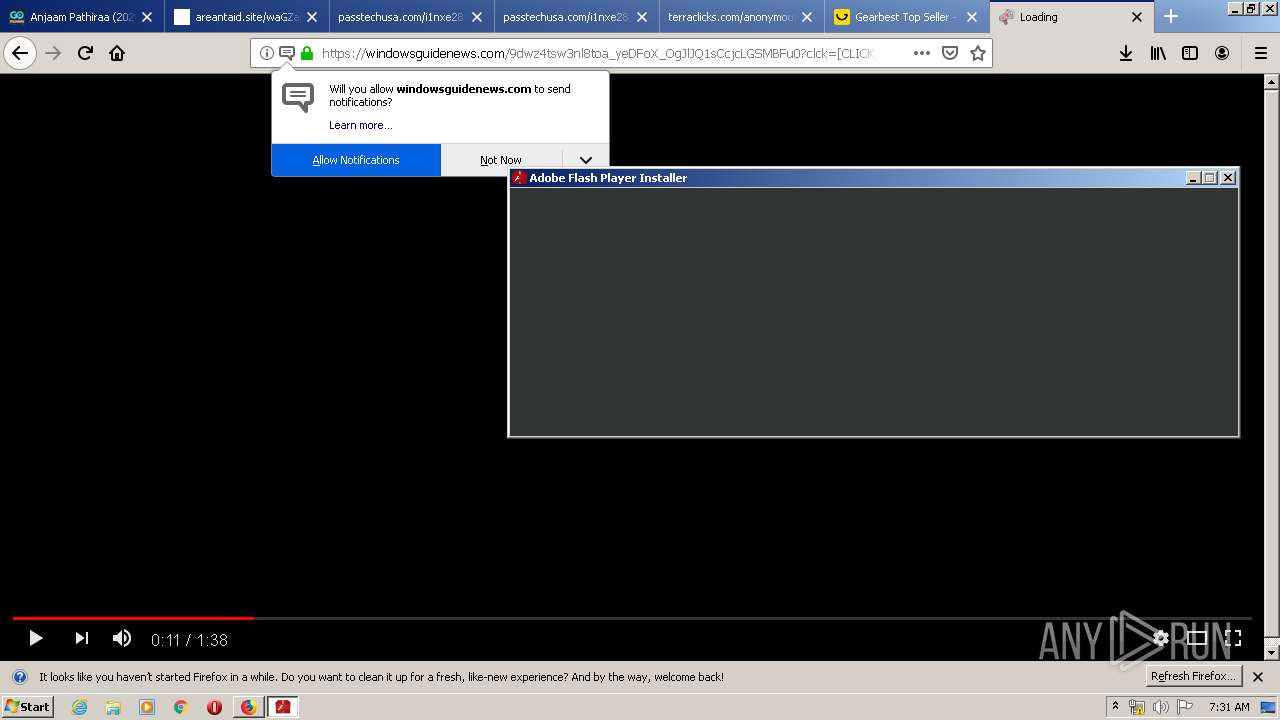The width and height of the screenshot is (1280, 720).
Task: Show site information icon in address bar
Action: 267,53
